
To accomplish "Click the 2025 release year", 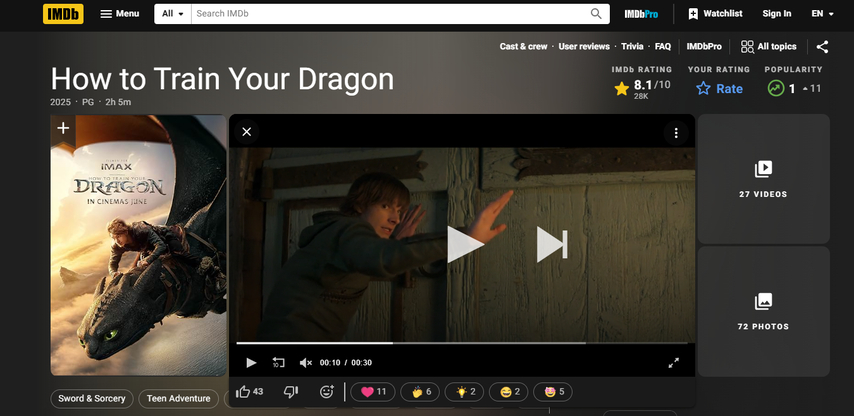I will tap(60, 102).
